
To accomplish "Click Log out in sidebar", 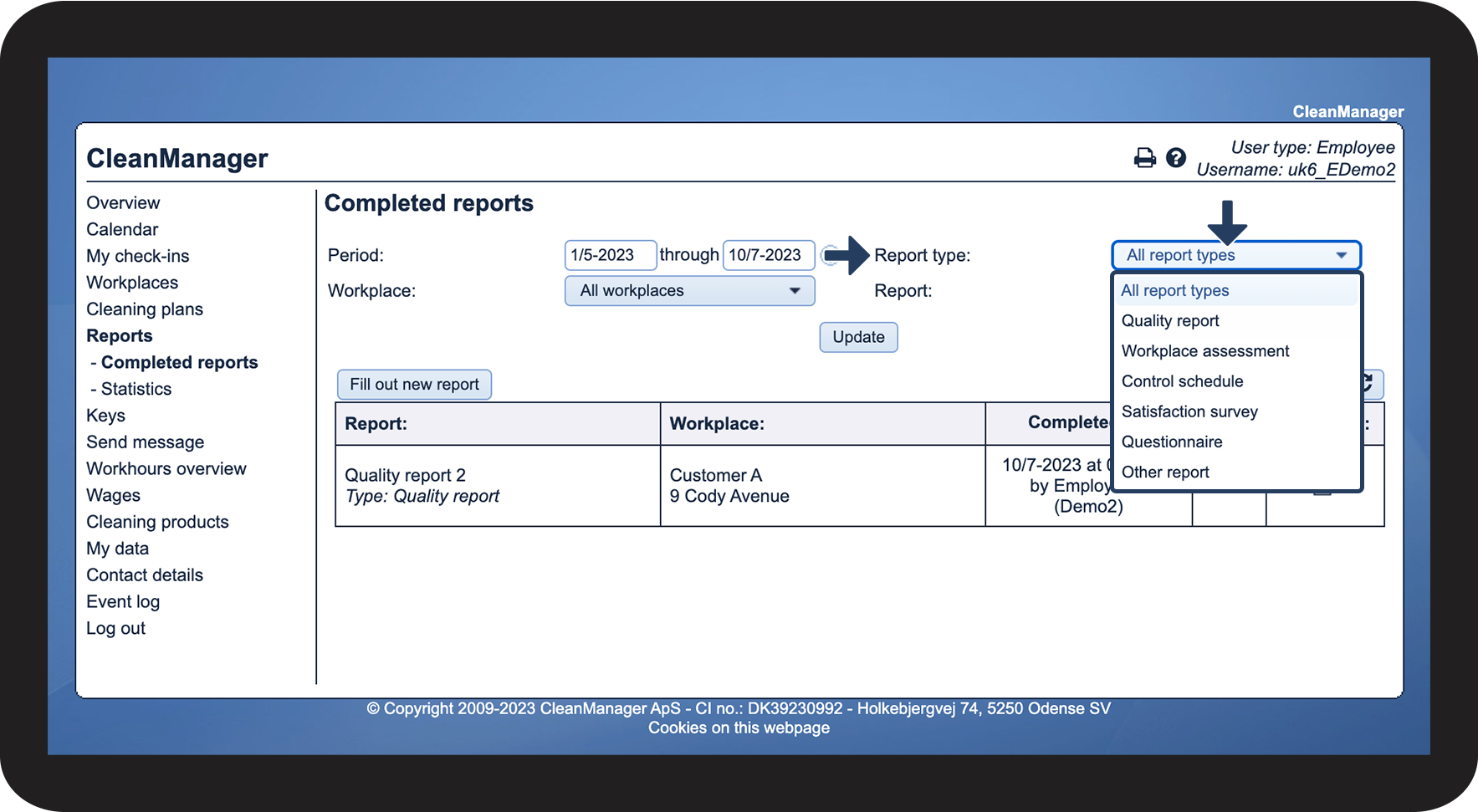I will click(x=115, y=629).
